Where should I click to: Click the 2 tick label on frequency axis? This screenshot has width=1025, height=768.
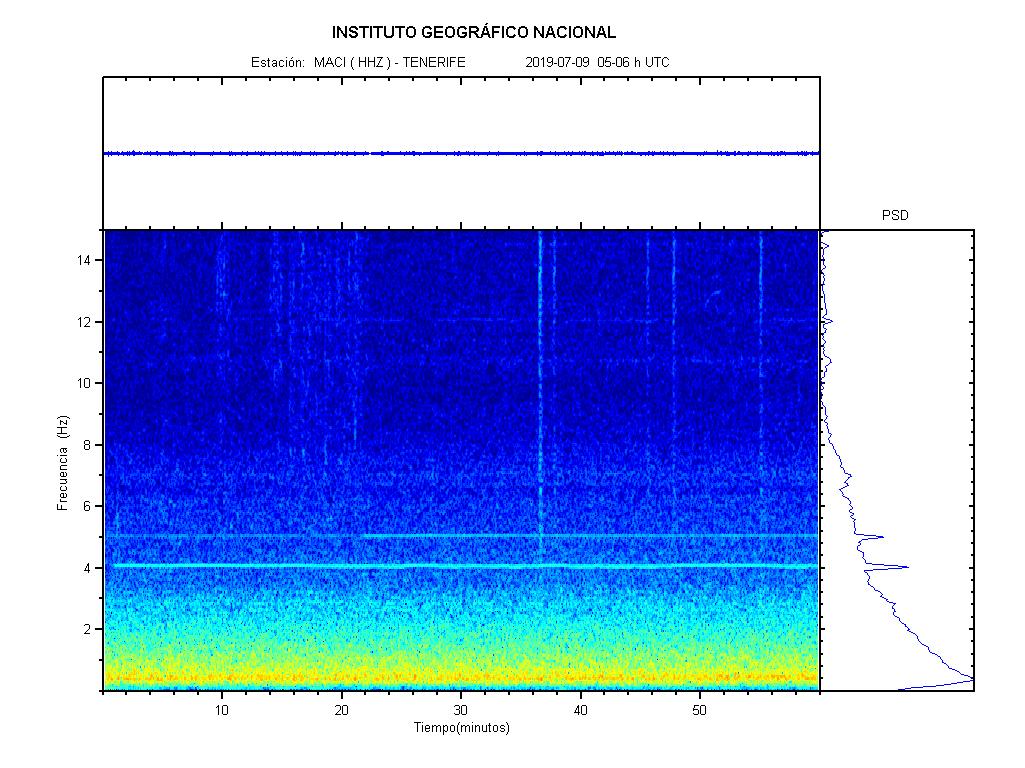tap(88, 629)
